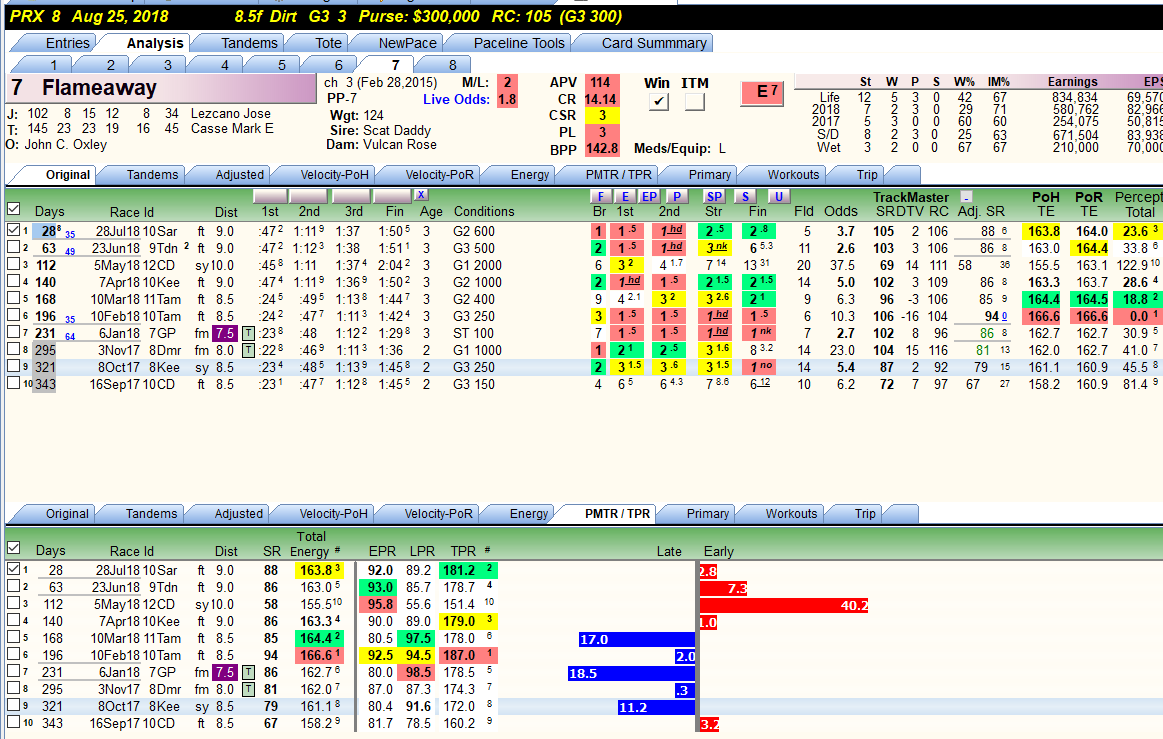Screen dimensions: 1163x739
Task: Click the T marker on the lower 6Jan18 7GP row
Action: (x=248, y=672)
